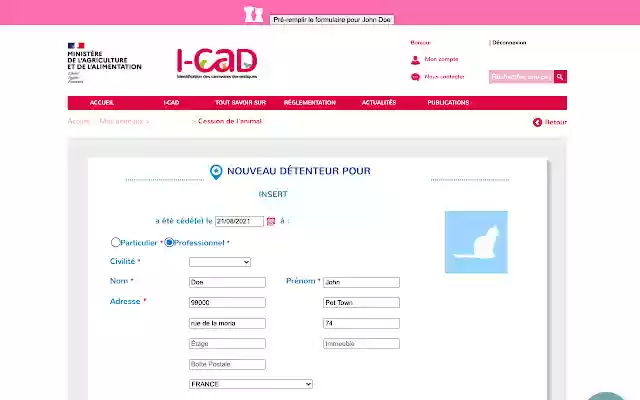Click the Retour back arrow icon
The height and width of the screenshot is (400, 640).
tap(537, 122)
